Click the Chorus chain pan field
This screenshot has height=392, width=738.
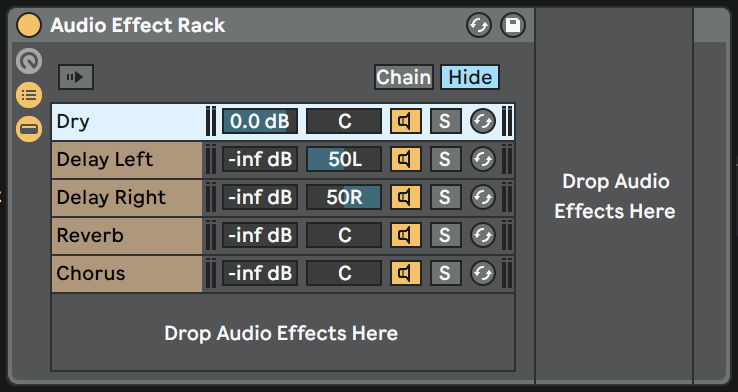point(344,273)
